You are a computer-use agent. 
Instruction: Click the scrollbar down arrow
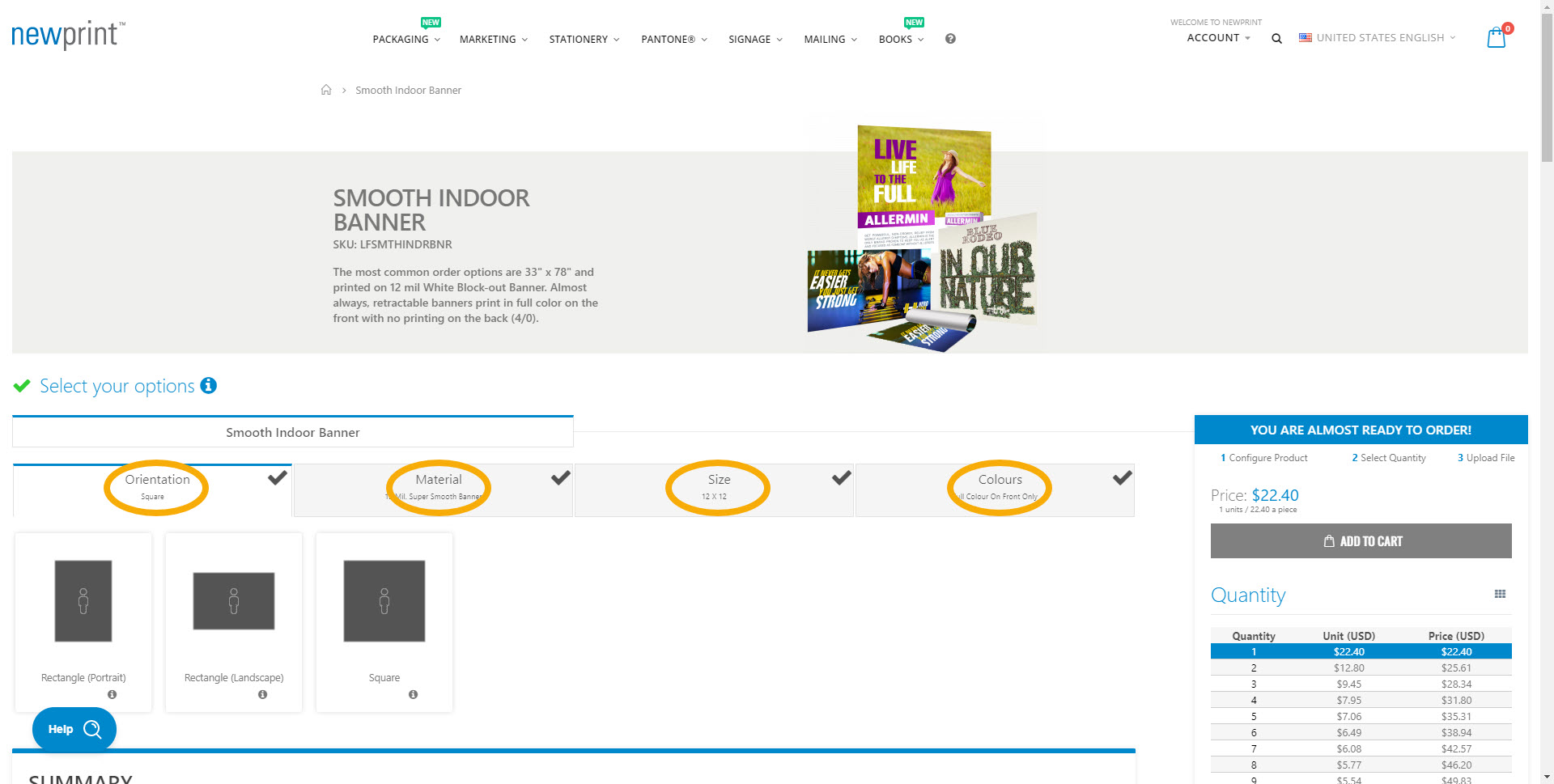[1547, 778]
